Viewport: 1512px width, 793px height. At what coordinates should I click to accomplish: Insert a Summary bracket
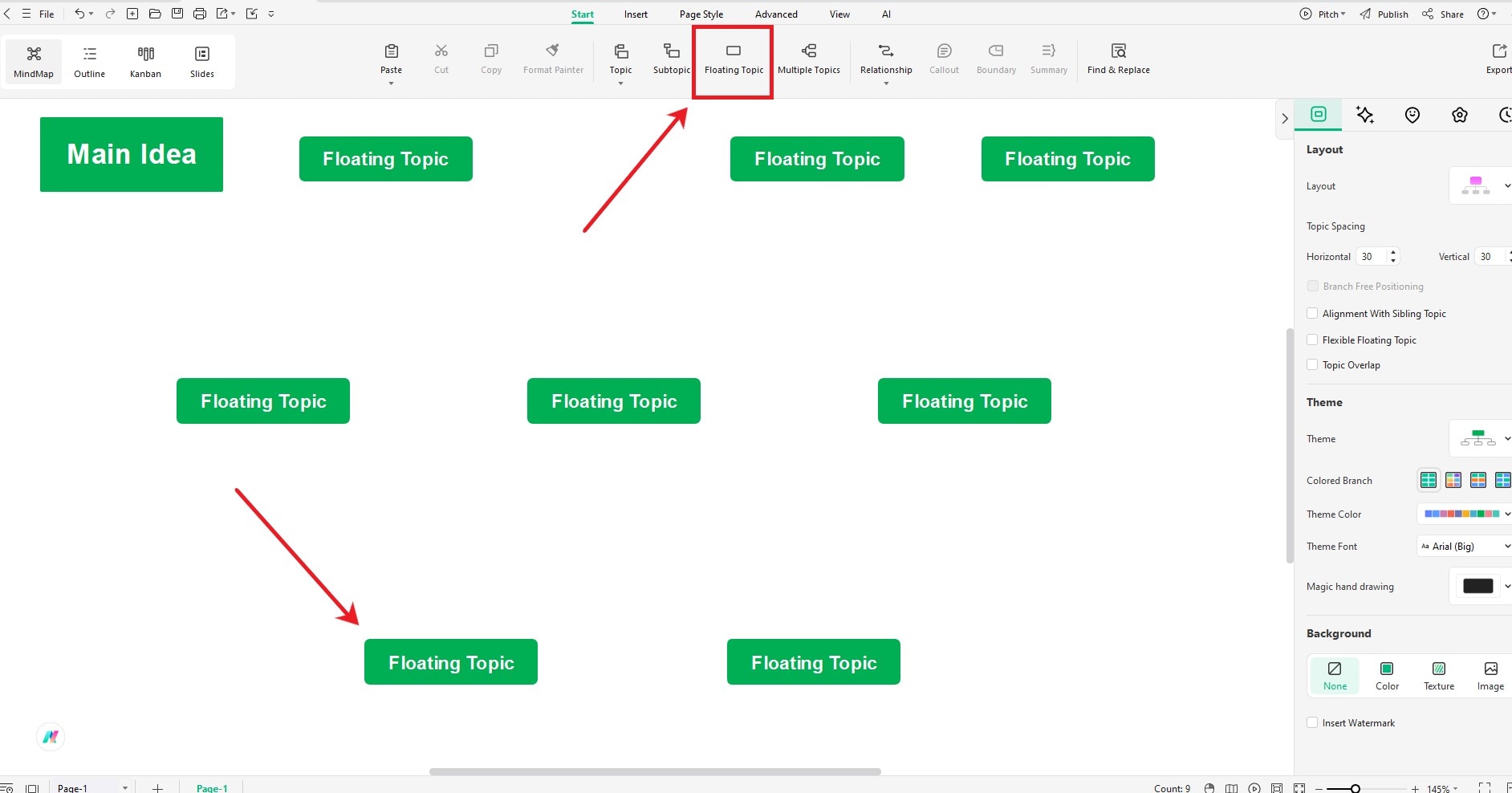coord(1049,59)
